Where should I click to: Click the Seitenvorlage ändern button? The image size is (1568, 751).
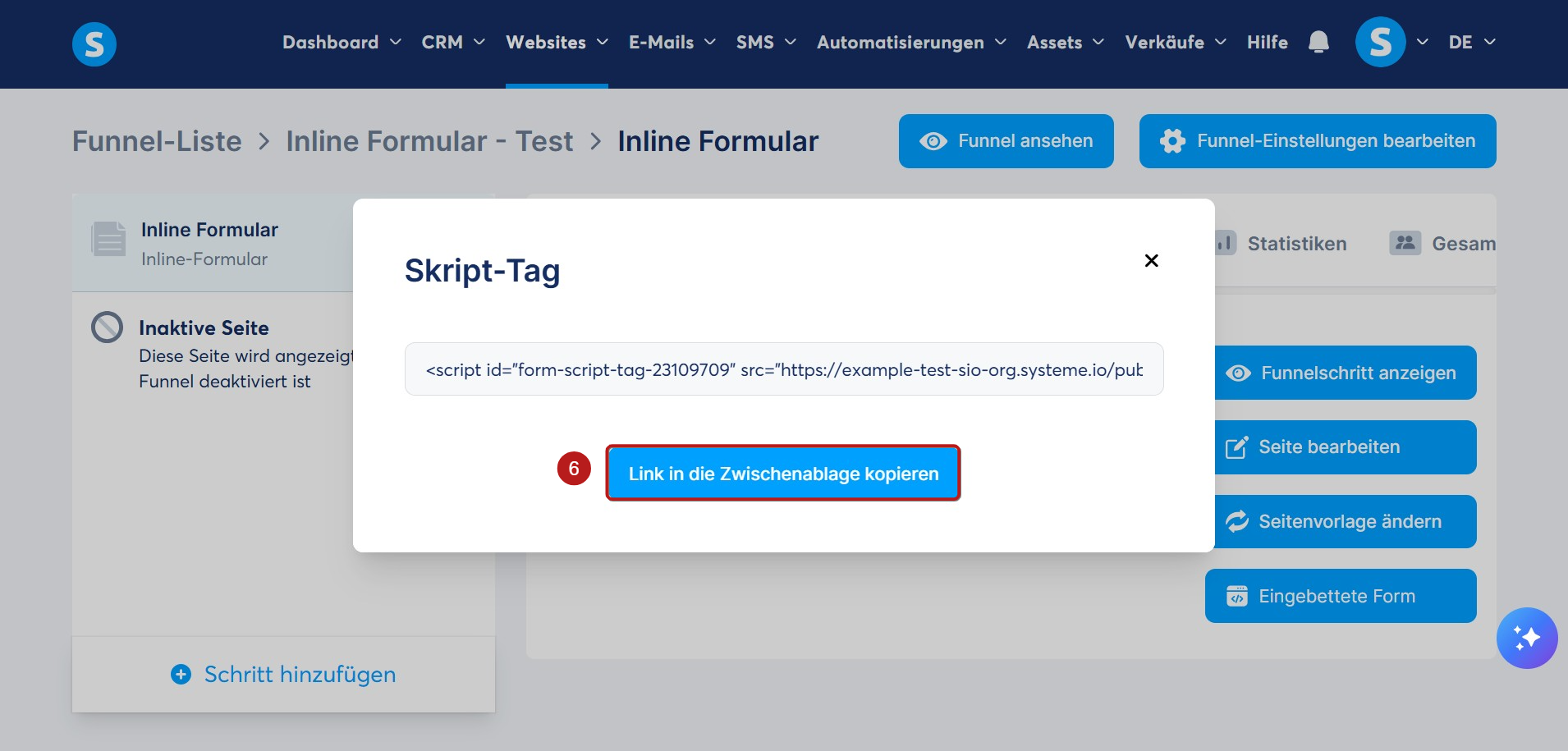coord(1346,521)
